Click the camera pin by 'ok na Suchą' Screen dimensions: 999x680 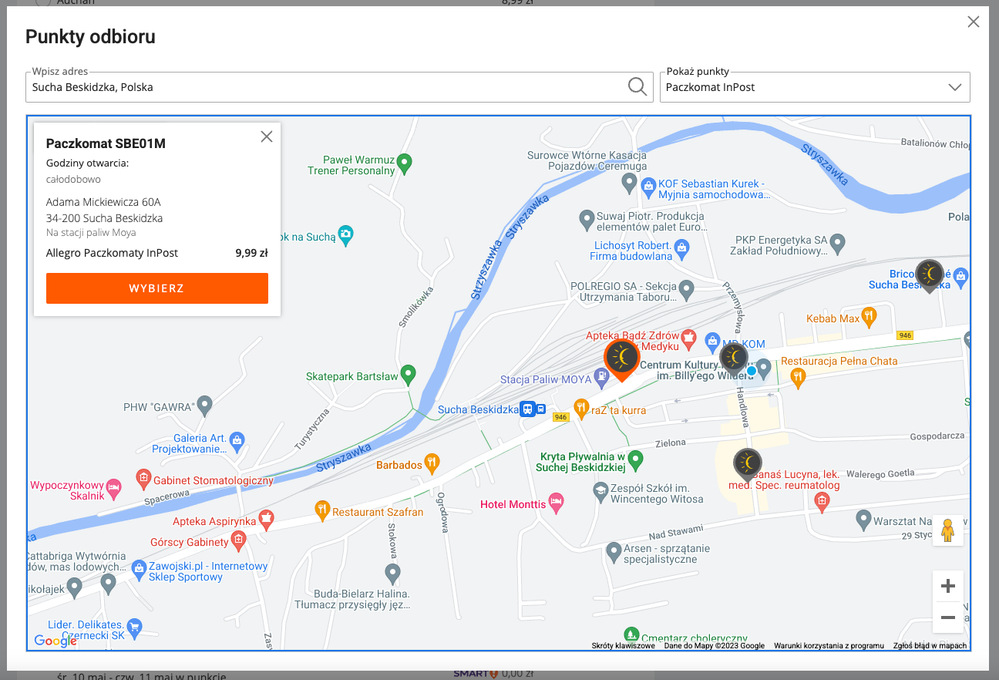pos(345,235)
